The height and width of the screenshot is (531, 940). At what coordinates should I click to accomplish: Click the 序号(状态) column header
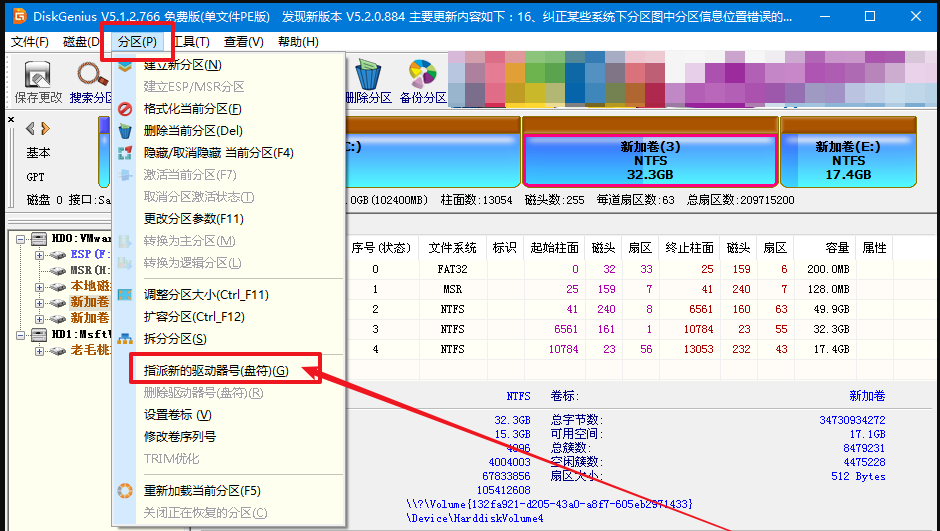pyautogui.click(x=381, y=248)
